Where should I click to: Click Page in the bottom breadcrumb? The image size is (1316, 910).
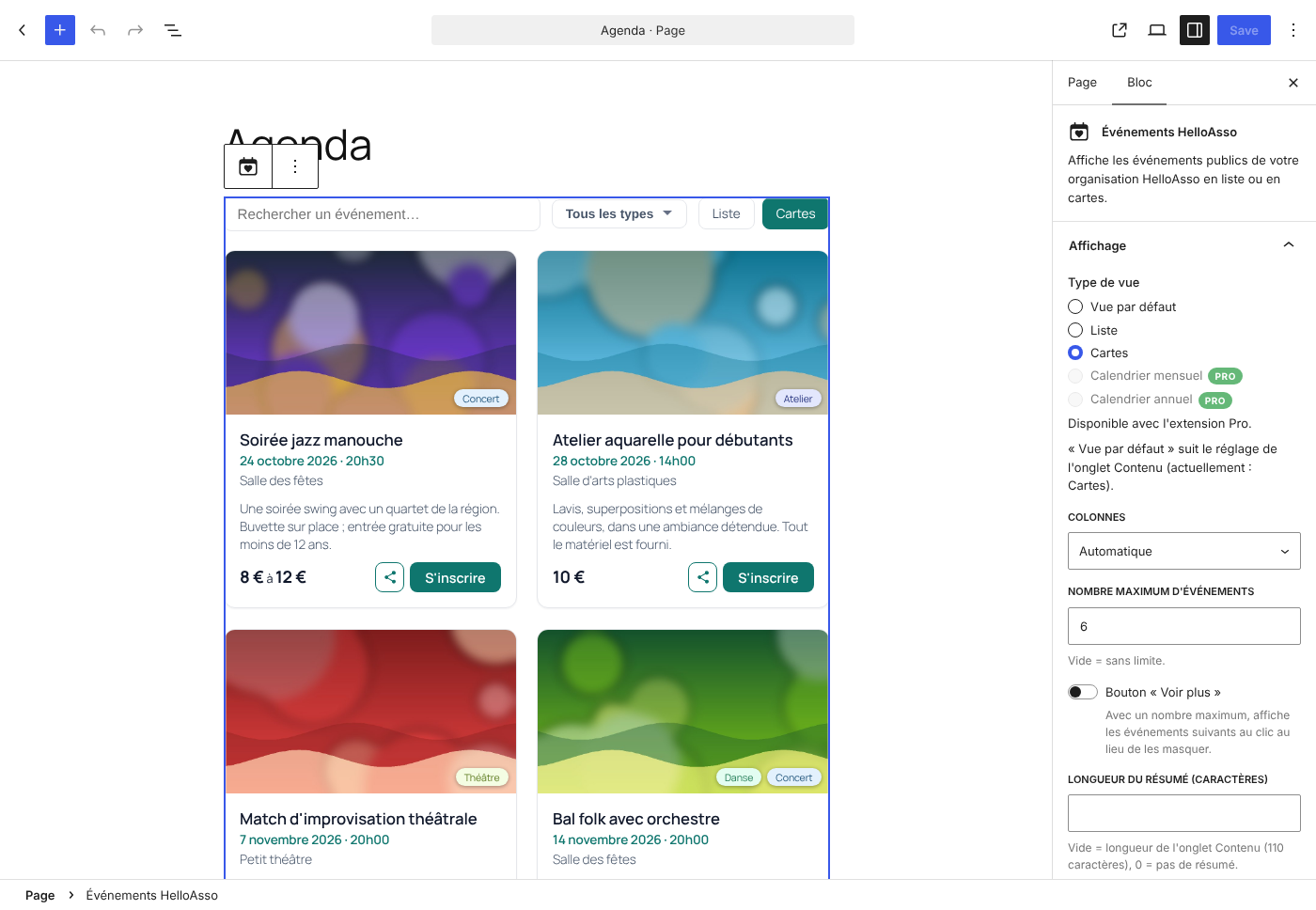click(39, 895)
